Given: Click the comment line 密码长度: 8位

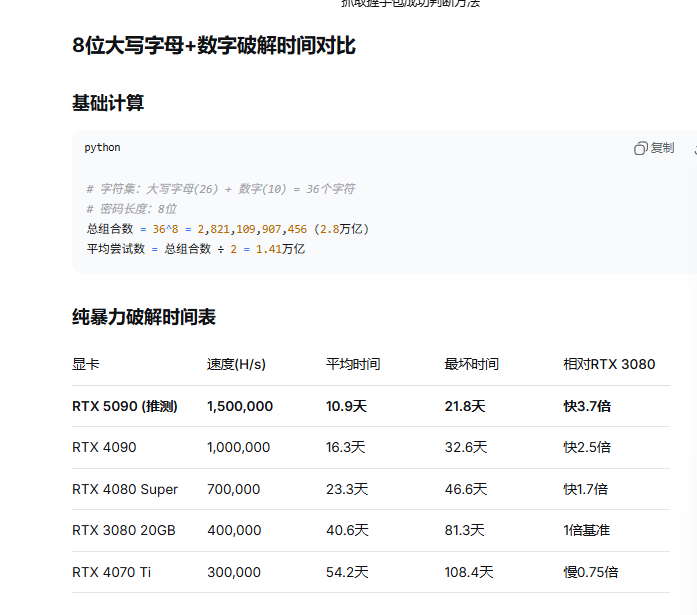Looking at the screenshot, I should [x=132, y=209].
